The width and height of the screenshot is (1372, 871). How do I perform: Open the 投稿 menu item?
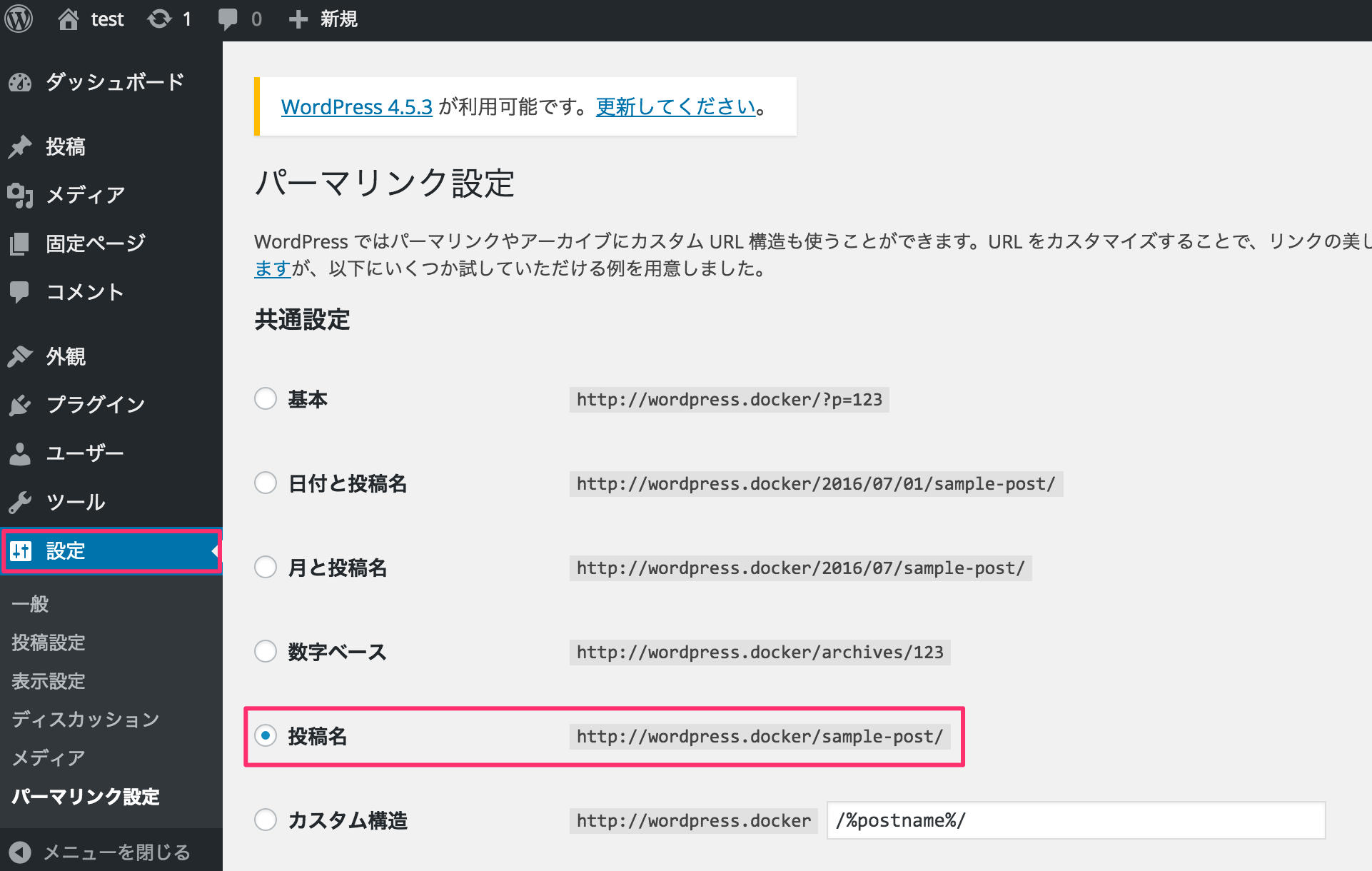[111, 146]
